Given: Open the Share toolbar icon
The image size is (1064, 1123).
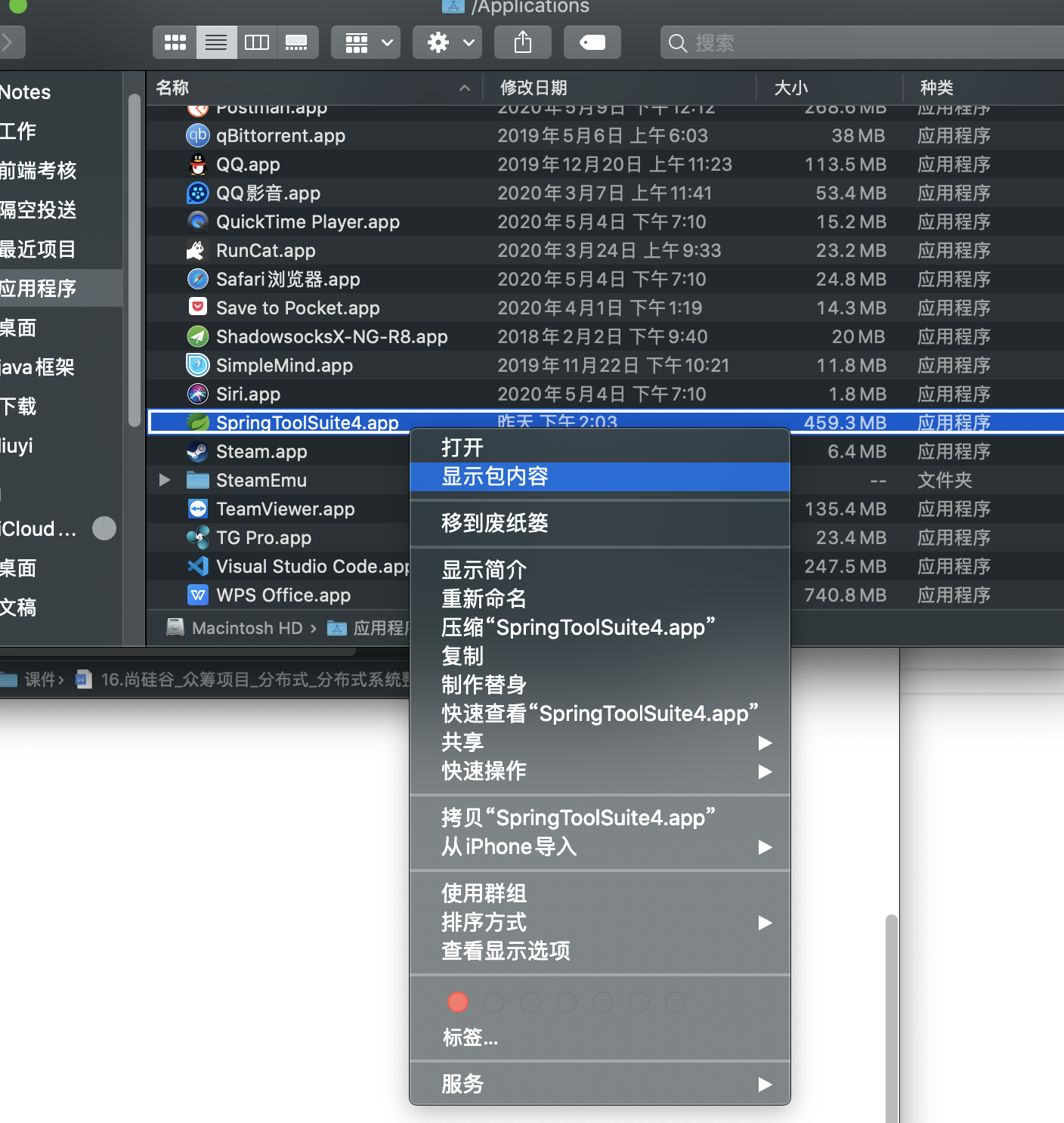Looking at the screenshot, I should [x=522, y=42].
